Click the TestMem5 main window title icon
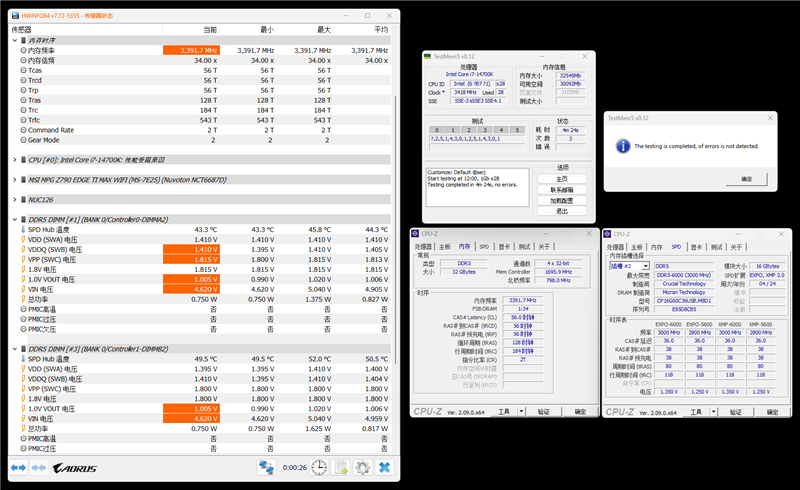This screenshot has height=490, width=800. (428, 57)
